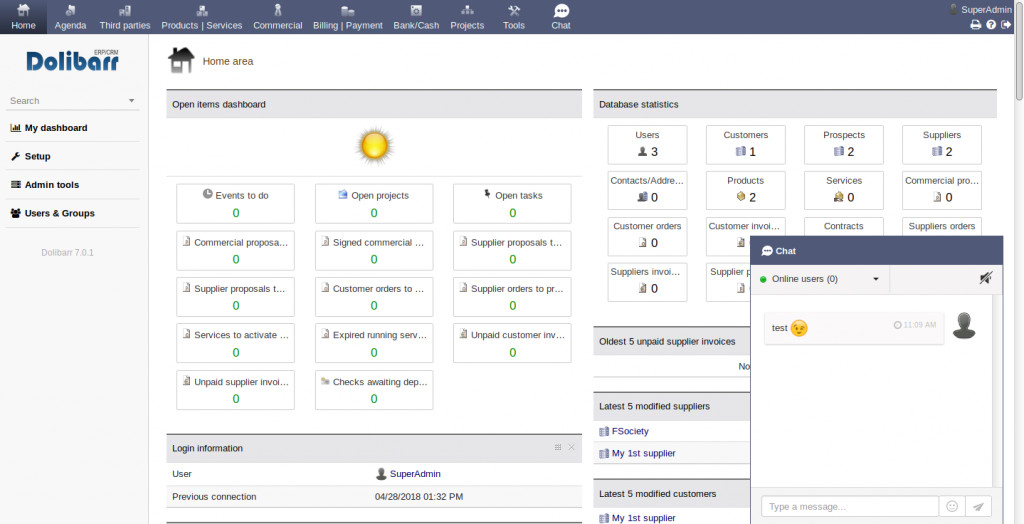Click the Home area house icon

coord(181,61)
